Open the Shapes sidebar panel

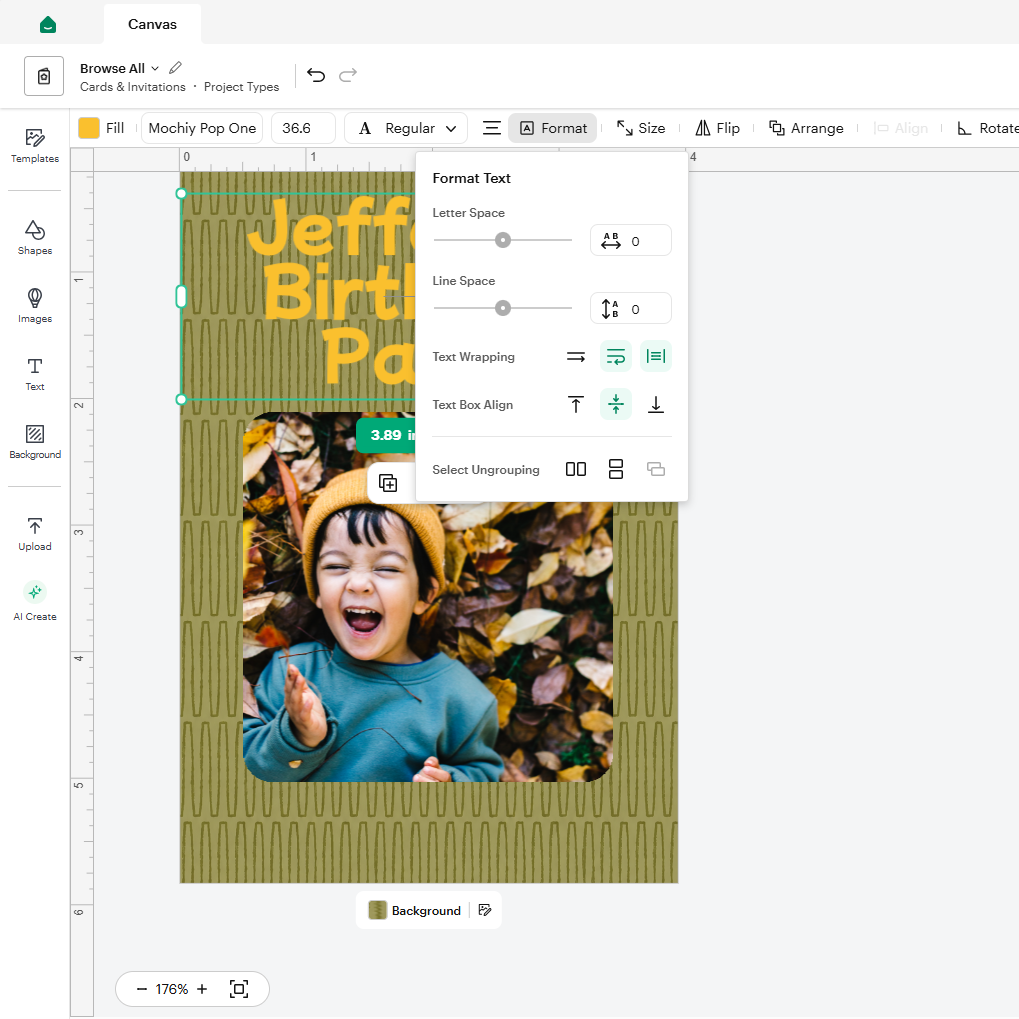coord(35,238)
